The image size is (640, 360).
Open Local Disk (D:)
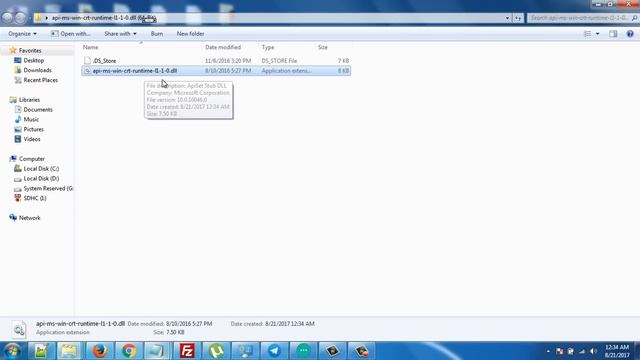[x=41, y=178]
